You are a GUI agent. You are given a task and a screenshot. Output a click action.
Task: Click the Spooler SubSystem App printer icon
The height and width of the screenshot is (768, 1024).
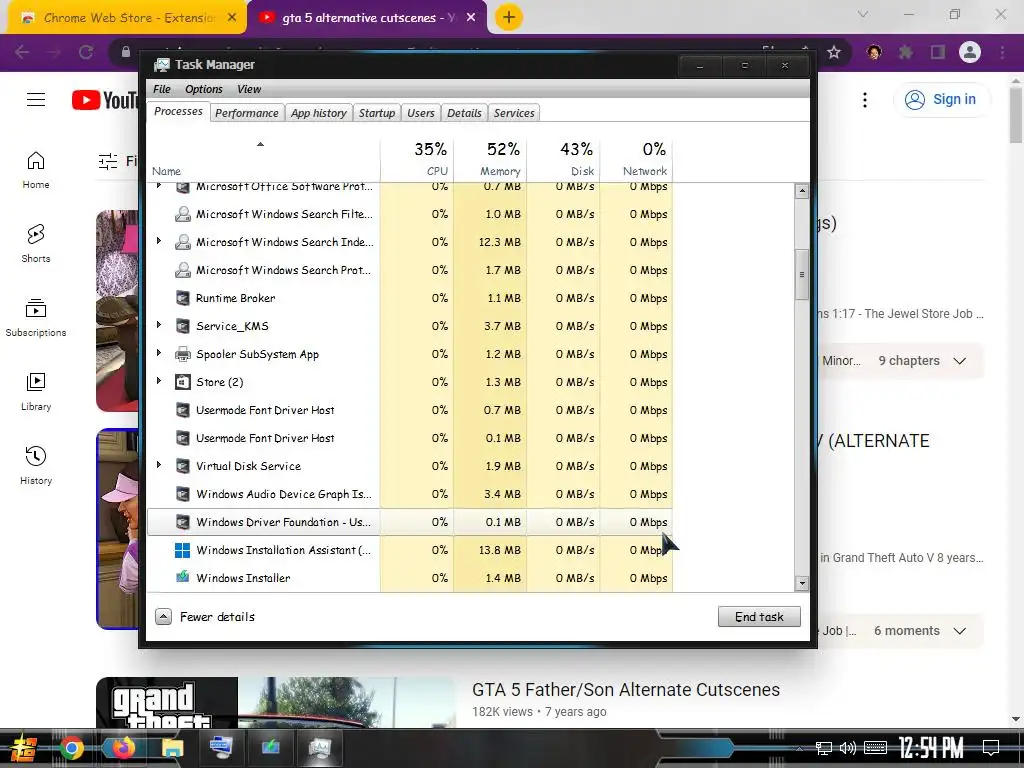pyautogui.click(x=183, y=354)
